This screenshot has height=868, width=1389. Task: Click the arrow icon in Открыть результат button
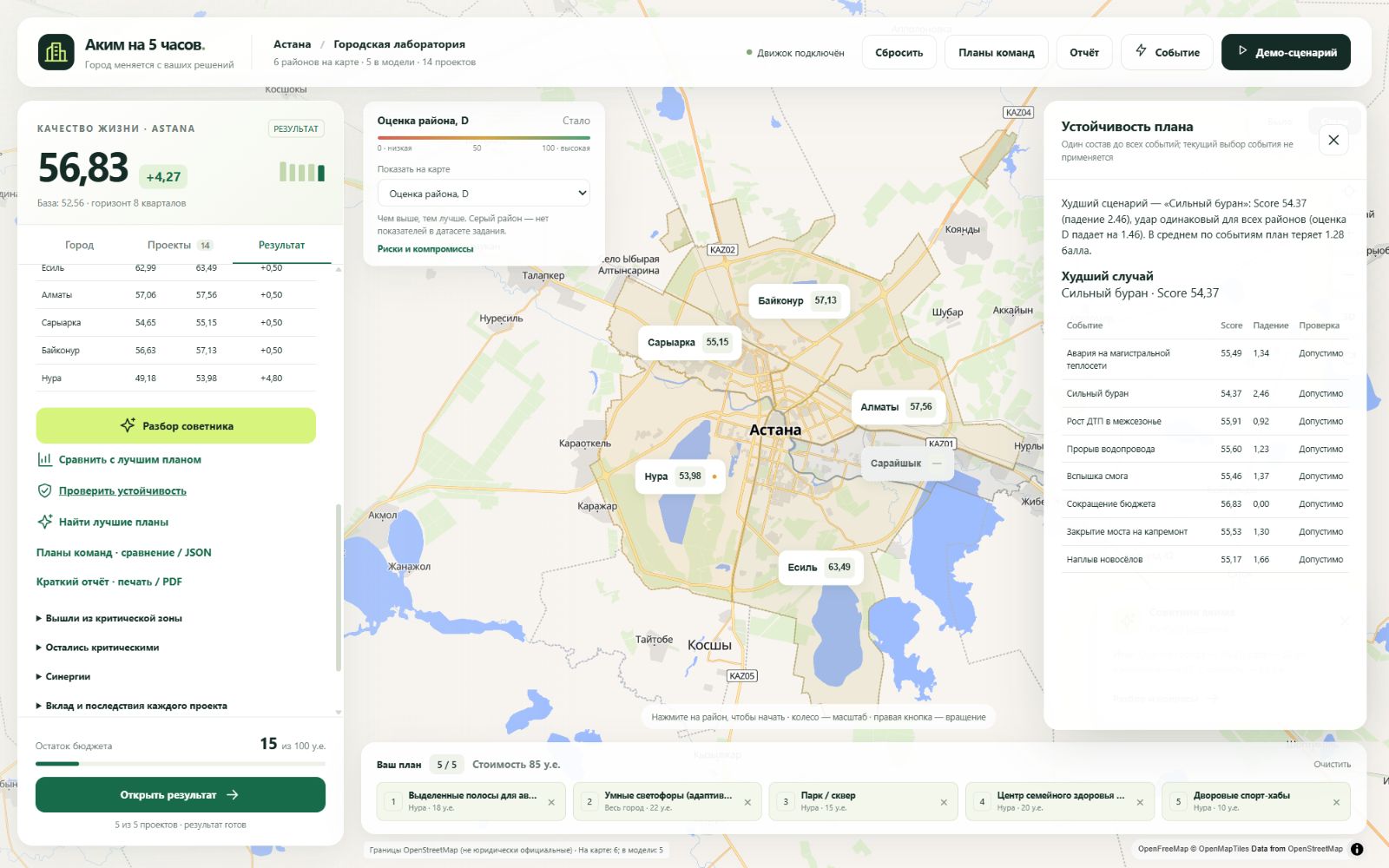point(233,794)
